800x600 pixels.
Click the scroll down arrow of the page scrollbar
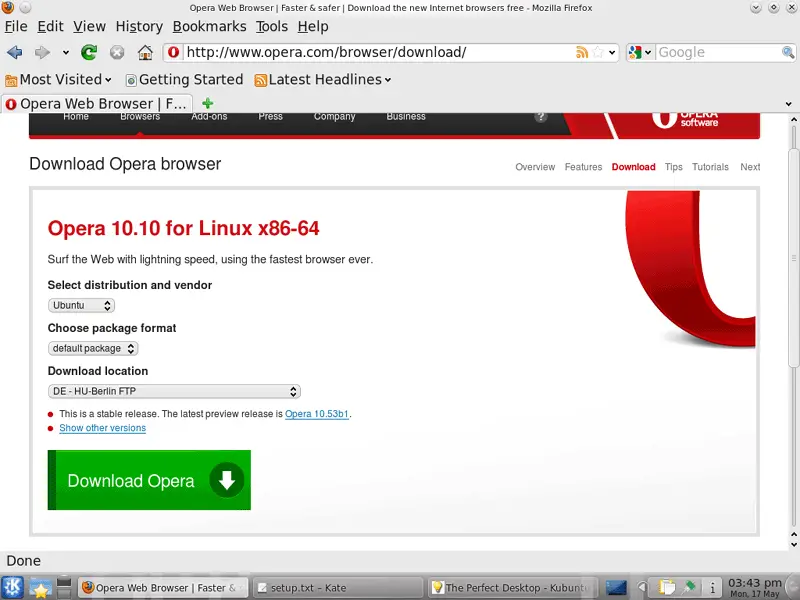click(x=793, y=545)
